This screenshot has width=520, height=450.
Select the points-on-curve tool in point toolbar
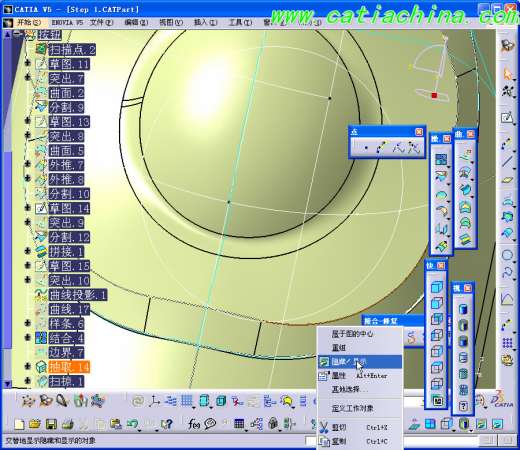tap(381, 147)
